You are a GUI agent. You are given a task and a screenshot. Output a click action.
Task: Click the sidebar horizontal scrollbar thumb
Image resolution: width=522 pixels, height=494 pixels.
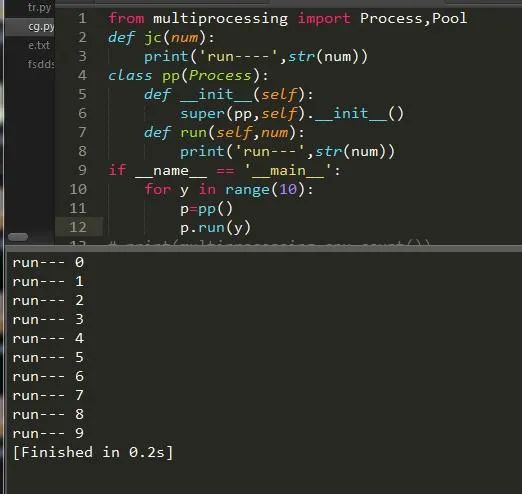(x=18, y=237)
